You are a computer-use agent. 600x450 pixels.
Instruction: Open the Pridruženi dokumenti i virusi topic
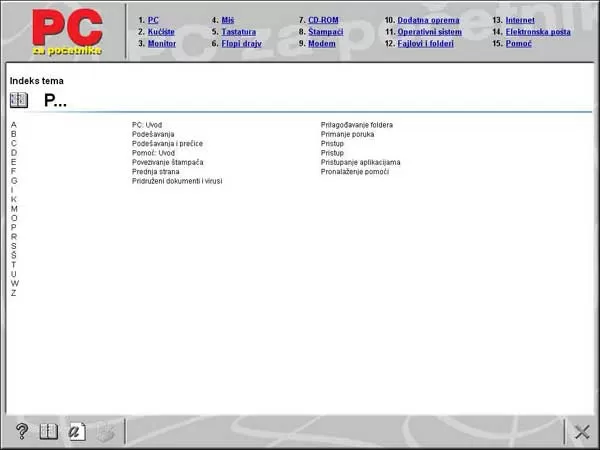point(177,181)
